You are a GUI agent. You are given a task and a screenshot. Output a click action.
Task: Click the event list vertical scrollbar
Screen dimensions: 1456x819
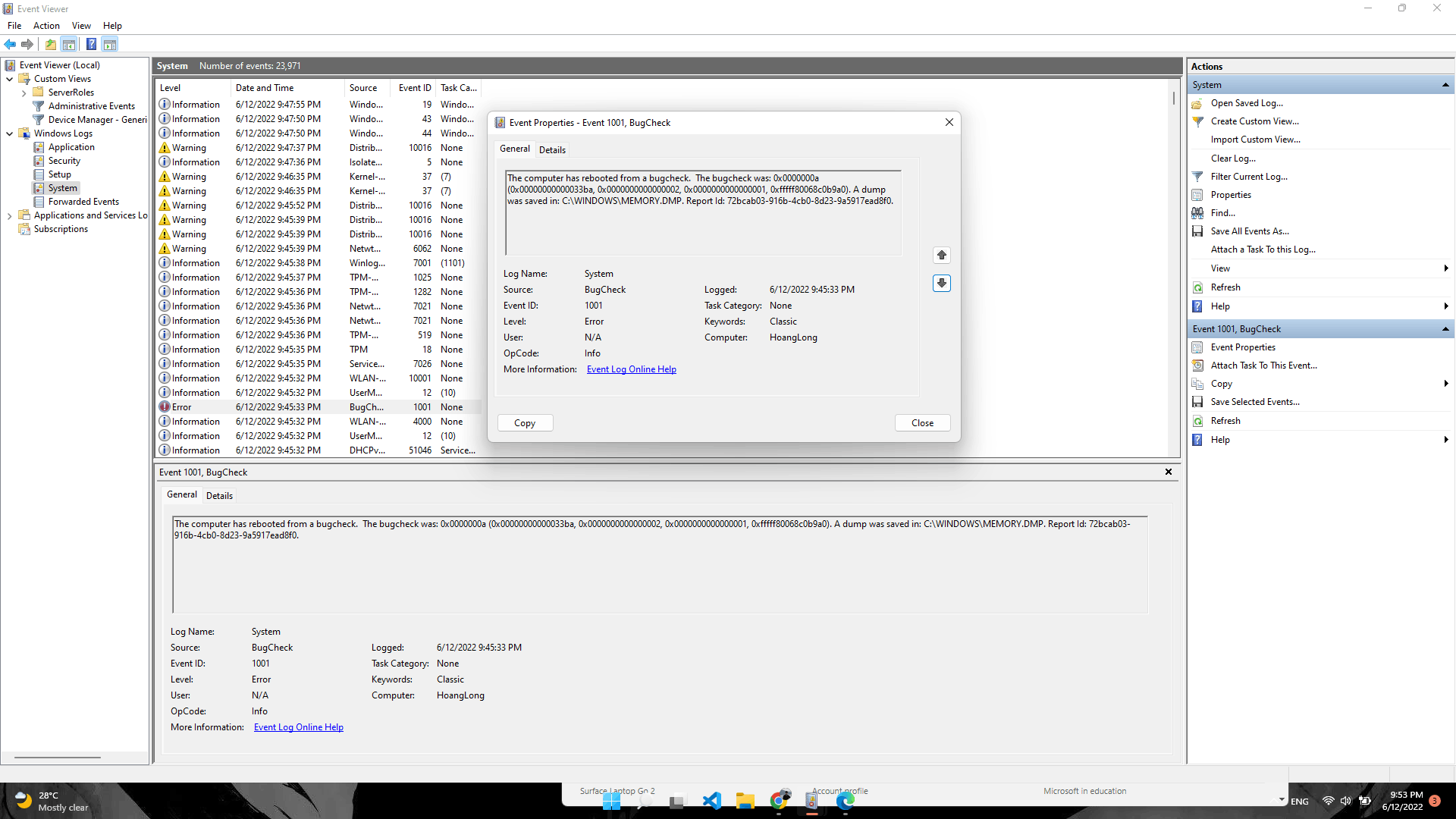click(1173, 99)
